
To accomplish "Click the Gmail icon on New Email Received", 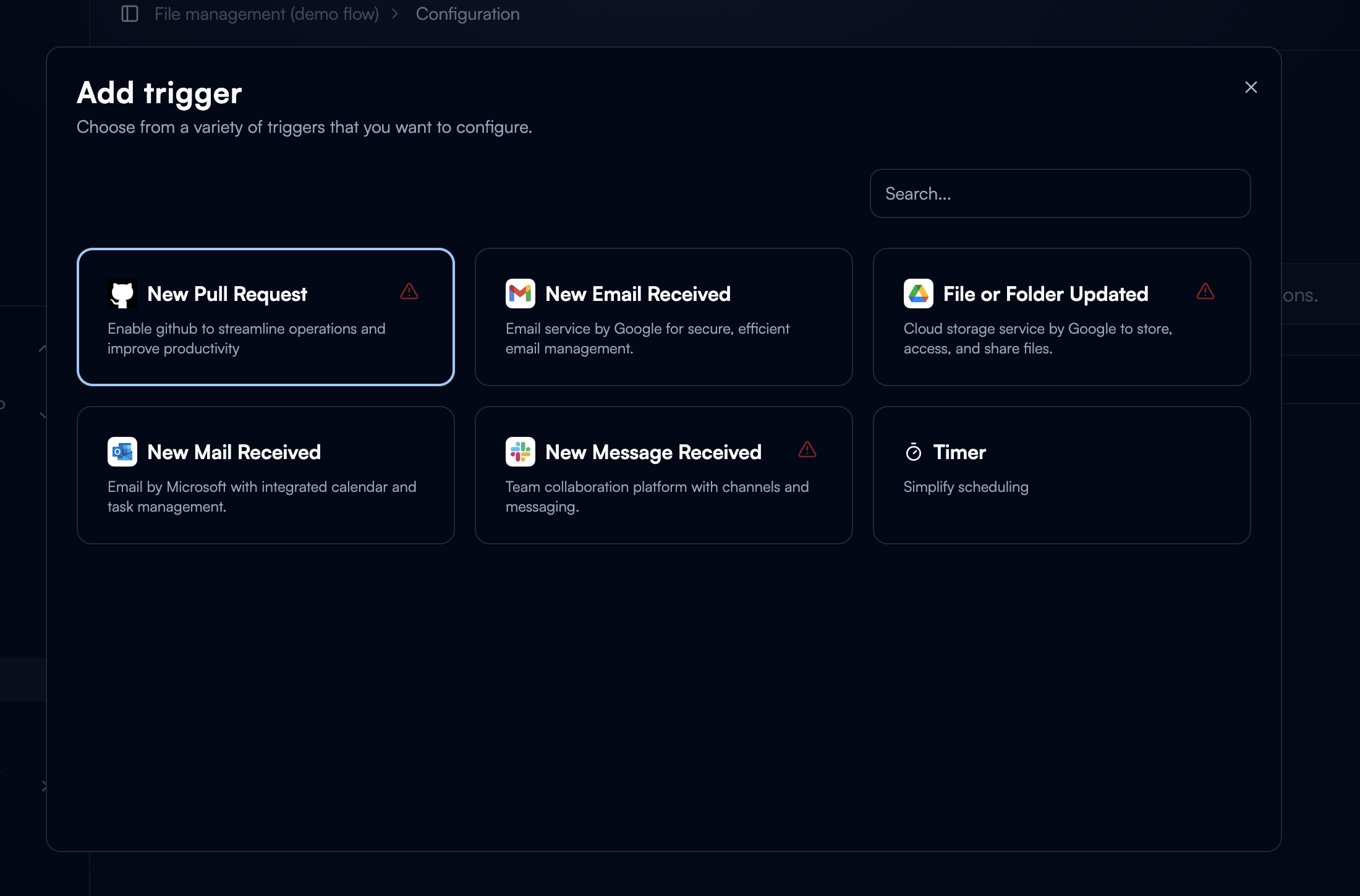I will 520,294.
